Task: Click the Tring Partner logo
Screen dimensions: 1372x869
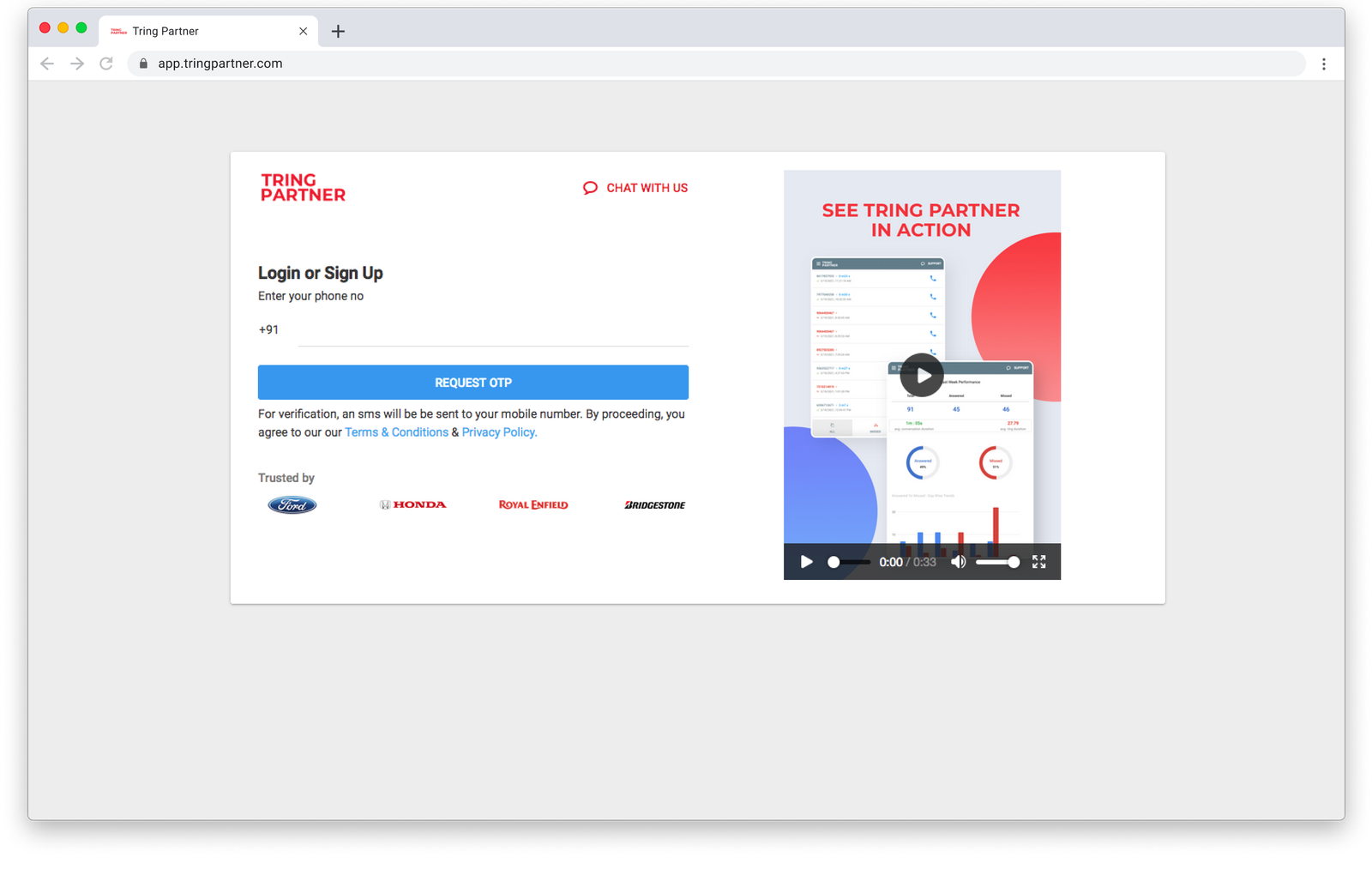Action: coord(303,187)
